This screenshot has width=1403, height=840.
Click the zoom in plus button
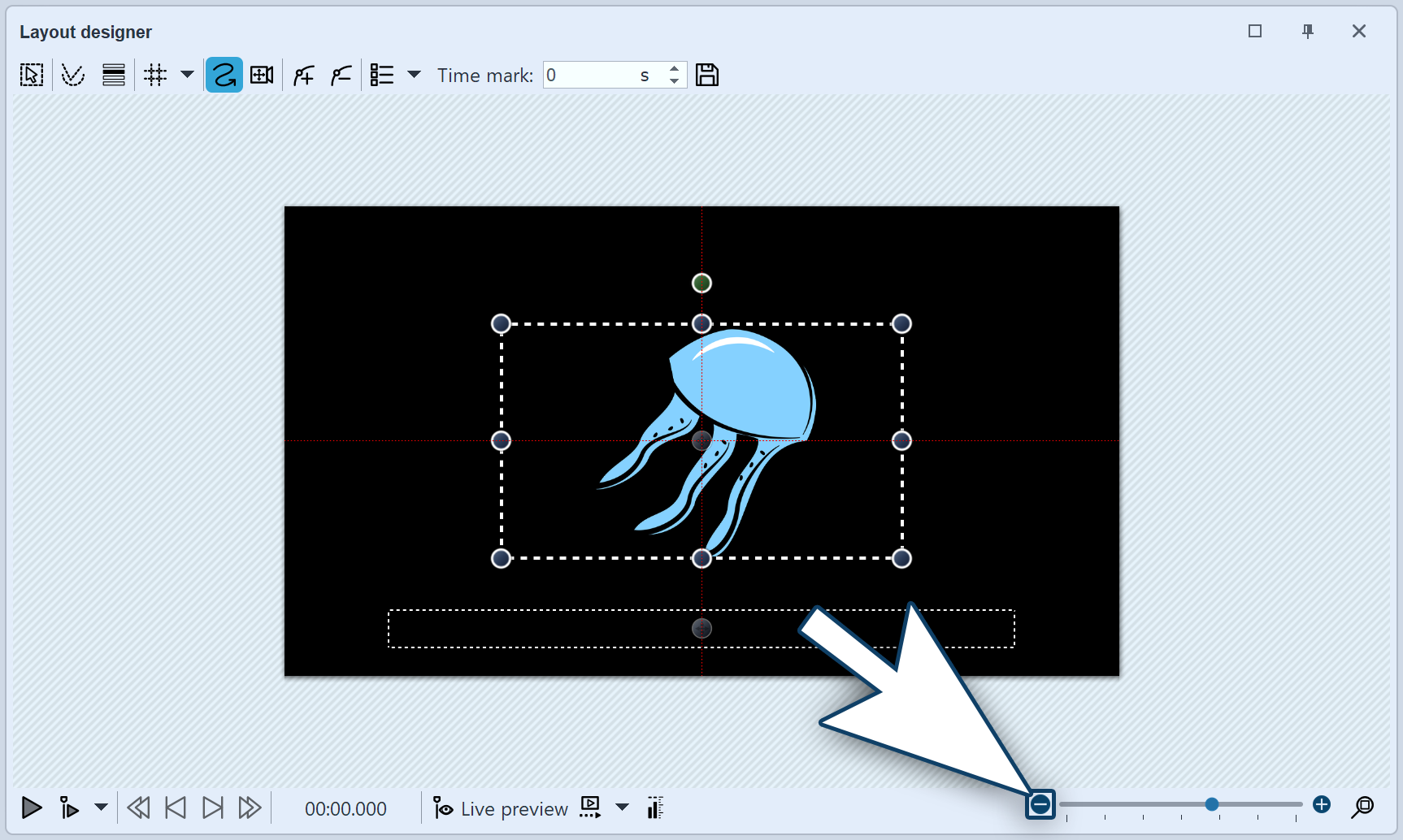tap(1322, 804)
